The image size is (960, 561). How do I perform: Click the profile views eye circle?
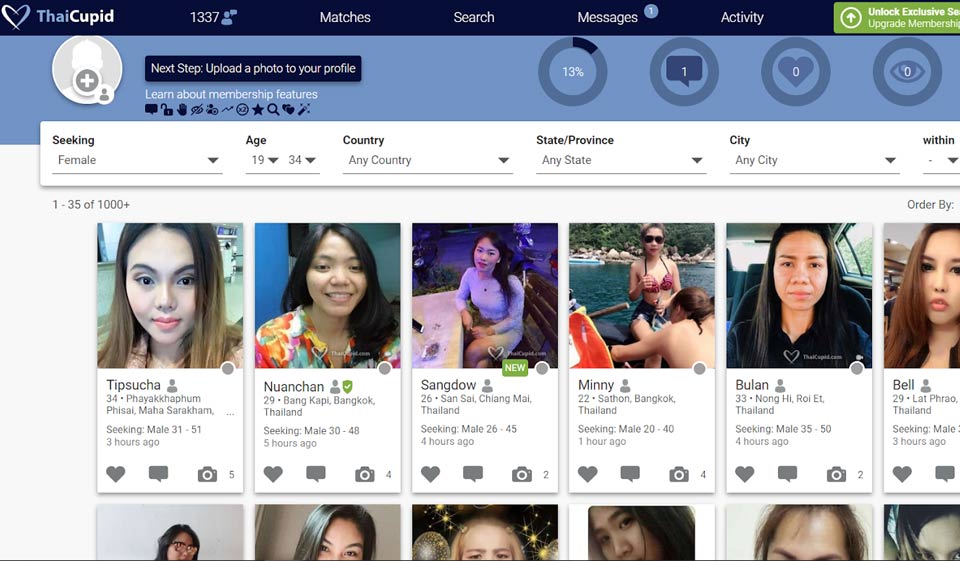(907, 72)
